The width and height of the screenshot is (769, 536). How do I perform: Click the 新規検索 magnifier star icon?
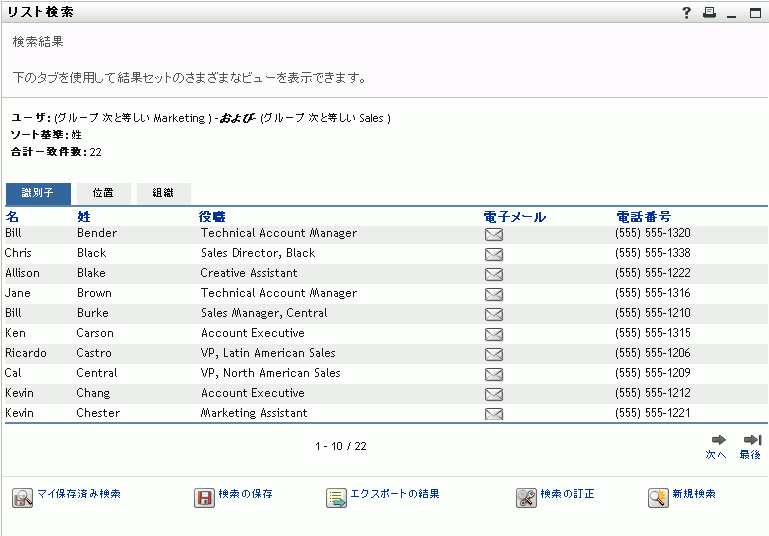658,498
